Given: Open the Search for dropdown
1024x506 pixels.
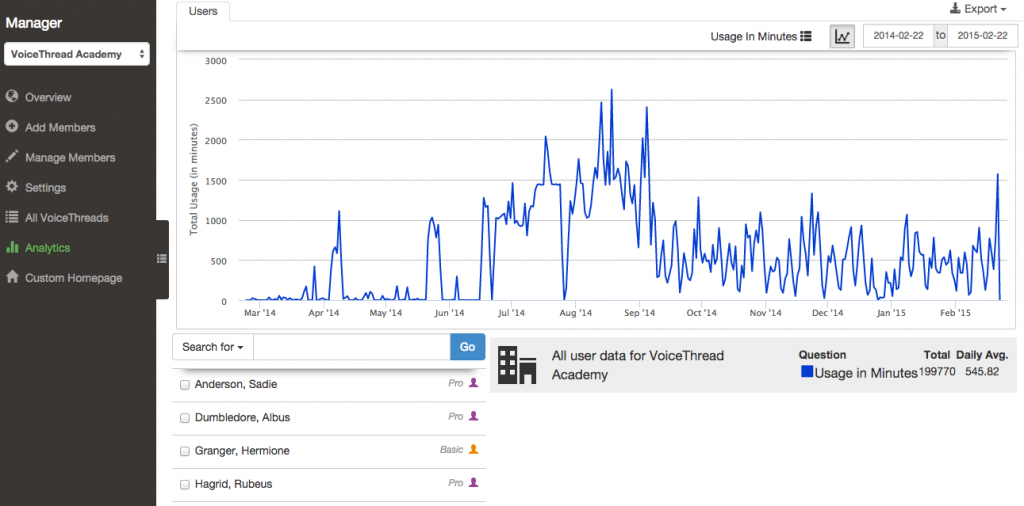Looking at the screenshot, I should pyautogui.click(x=213, y=347).
